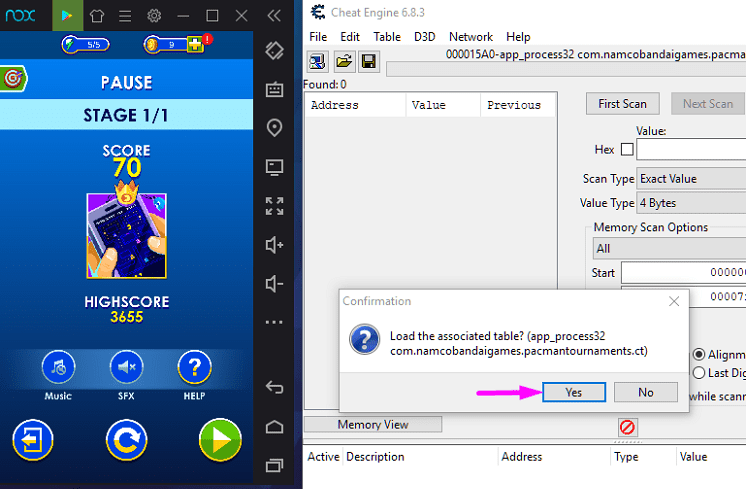Go to Nox home icon
This screenshot has width=746, height=489.
click(275, 427)
